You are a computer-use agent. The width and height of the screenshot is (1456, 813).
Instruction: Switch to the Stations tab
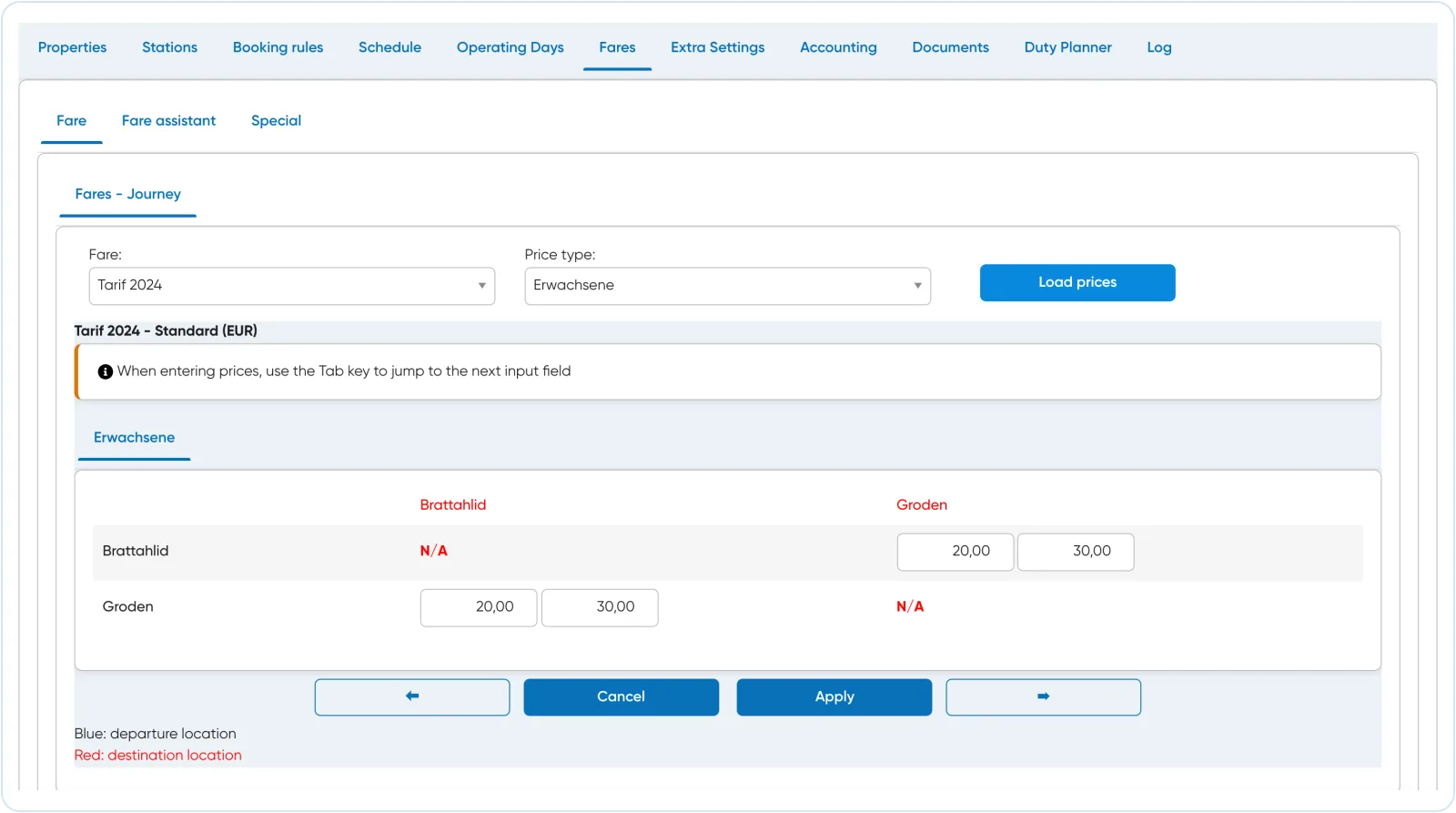[169, 47]
